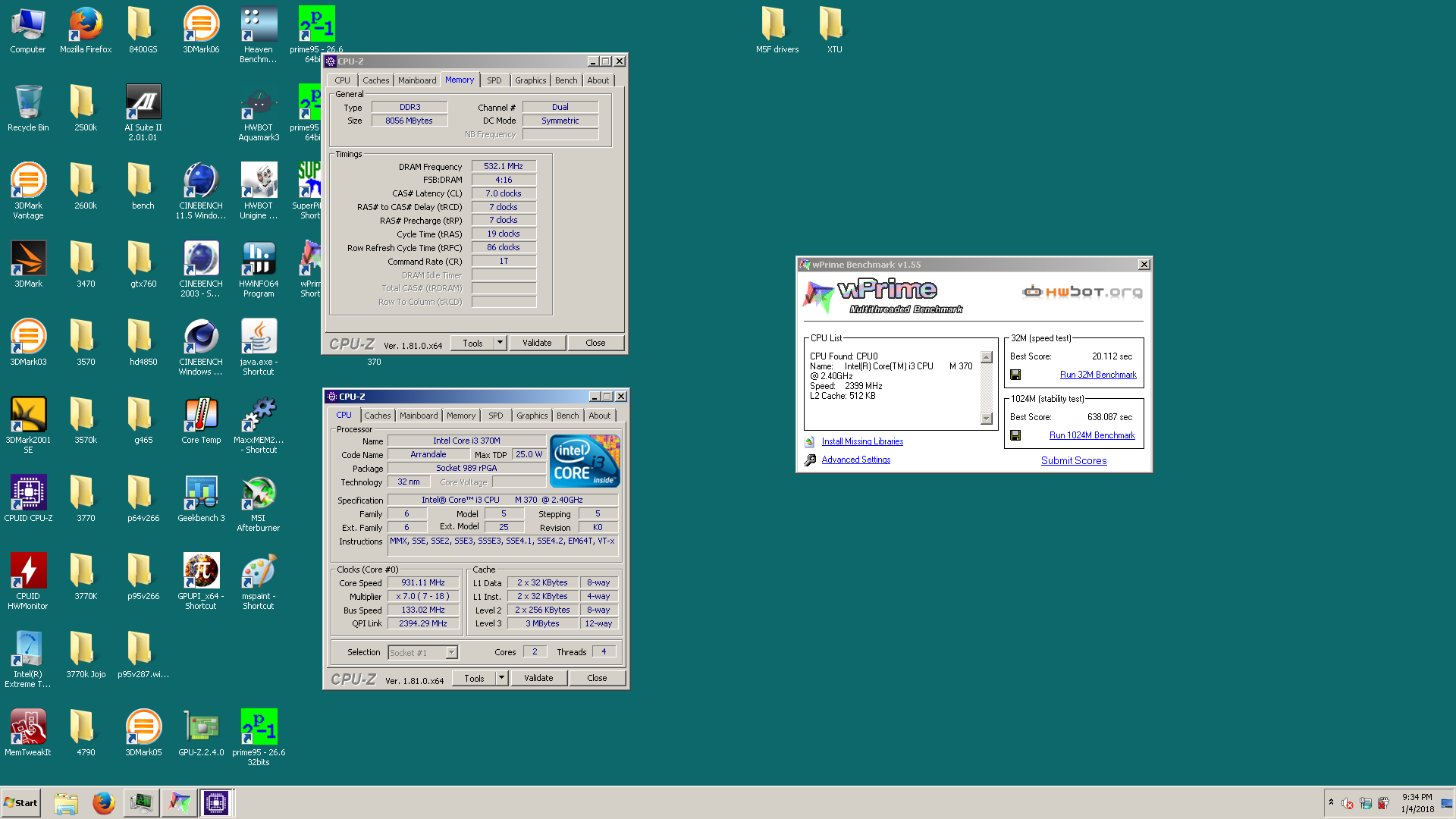Open 3DMark Vantage shortcut
The width and height of the screenshot is (1456, 819).
[x=28, y=191]
